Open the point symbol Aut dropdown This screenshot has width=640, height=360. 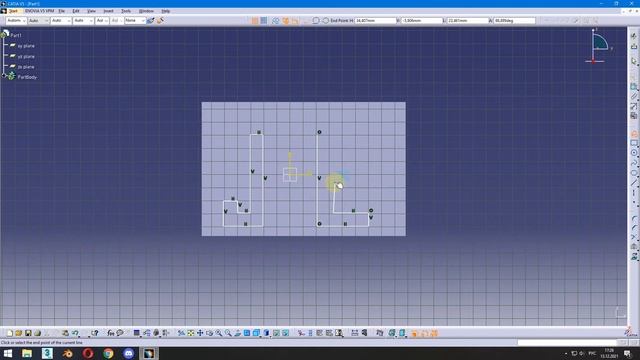point(102,20)
